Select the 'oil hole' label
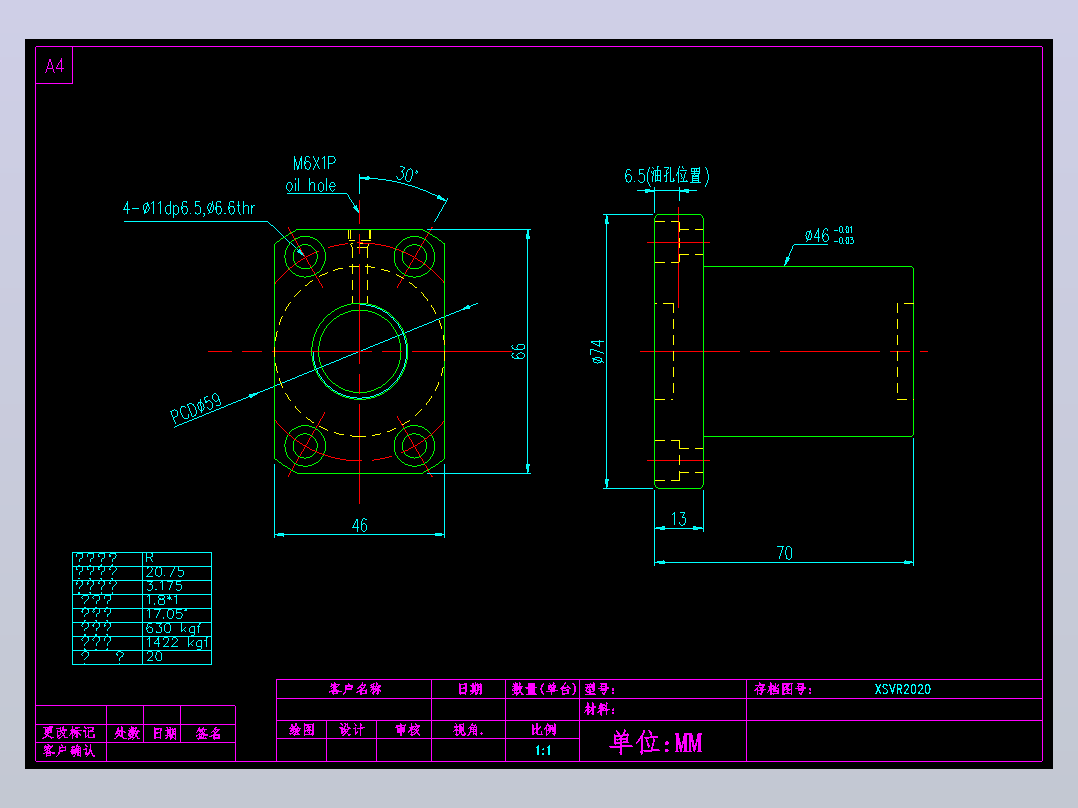 coord(311,186)
